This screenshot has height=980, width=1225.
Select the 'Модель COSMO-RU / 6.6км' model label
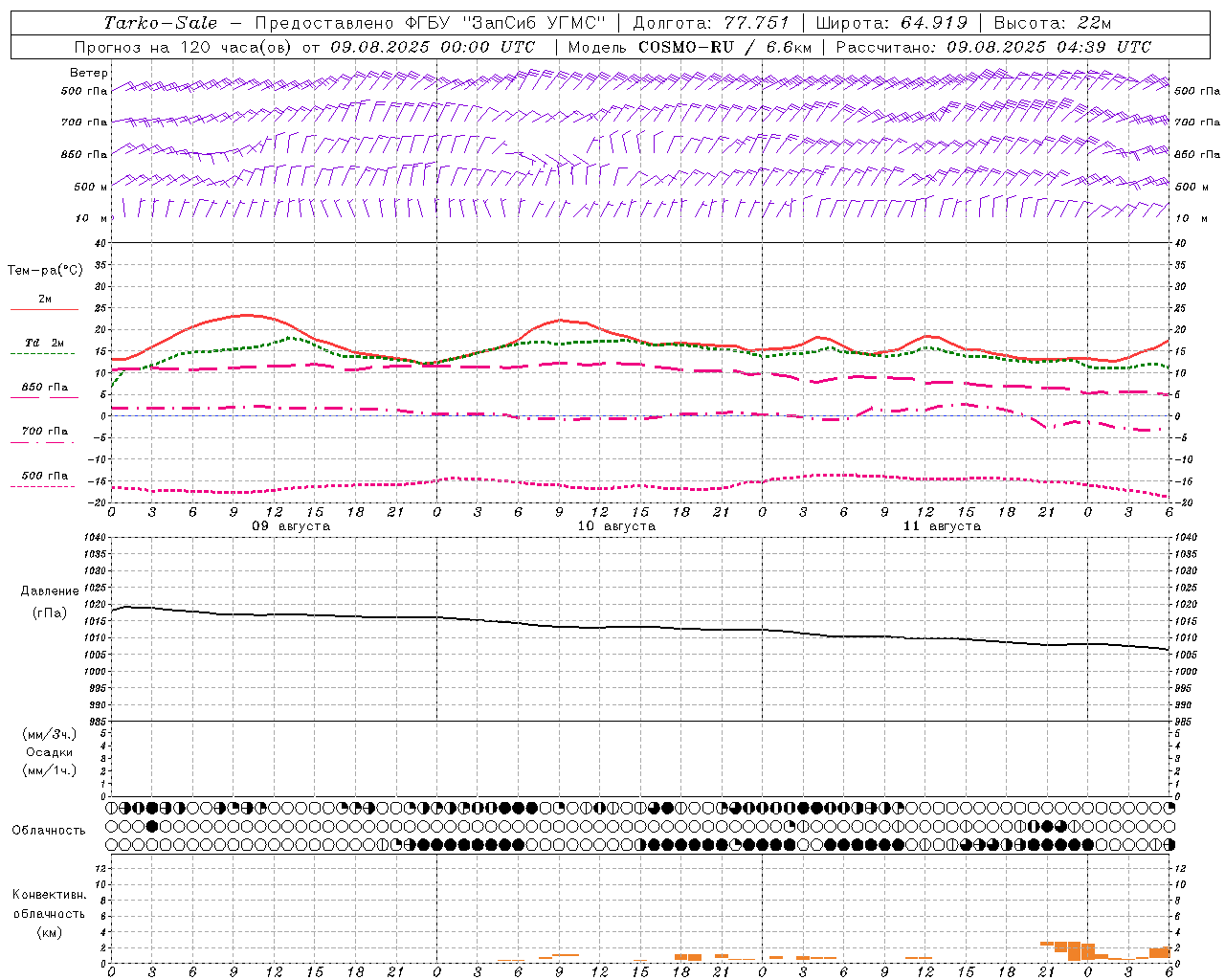690,47
